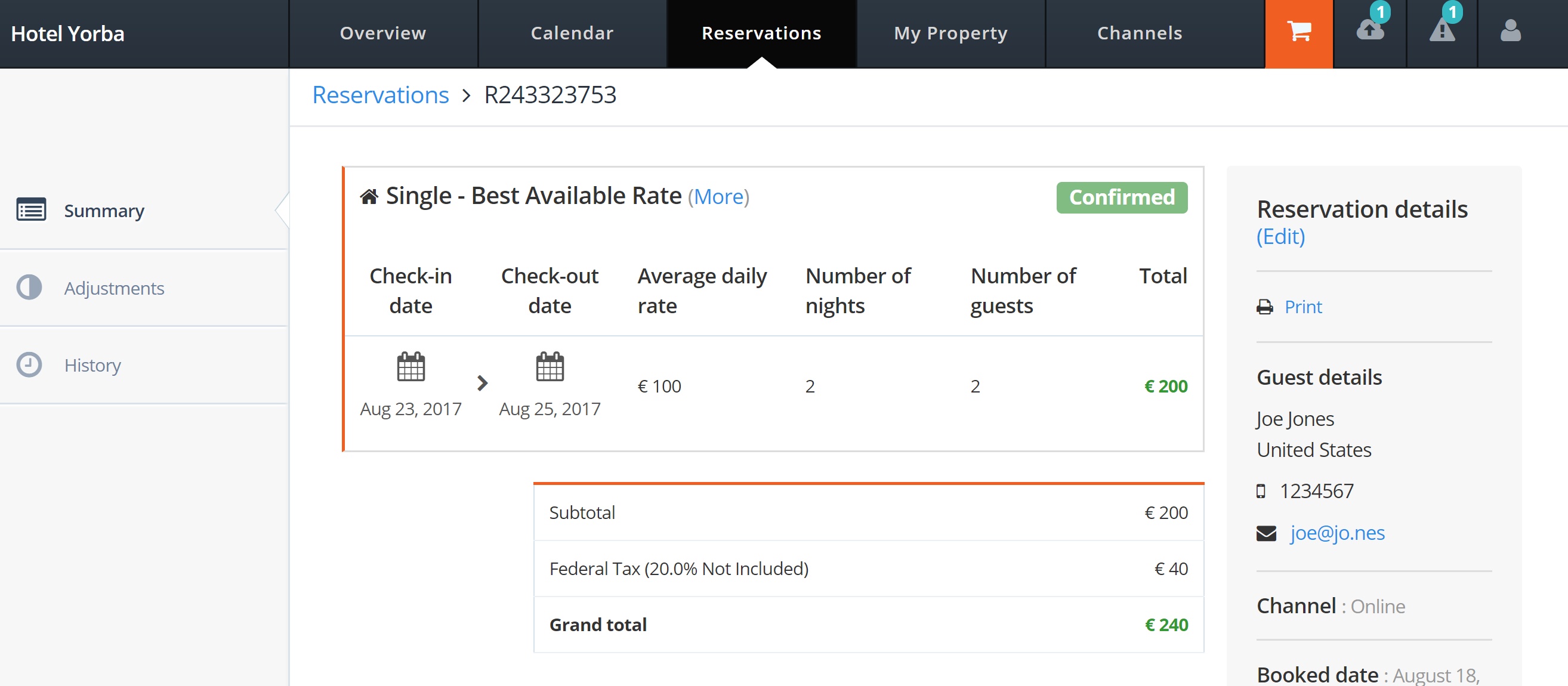
Task: Click the green Confirmed status badge
Action: pyautogui.click(x=1121, y=197)
